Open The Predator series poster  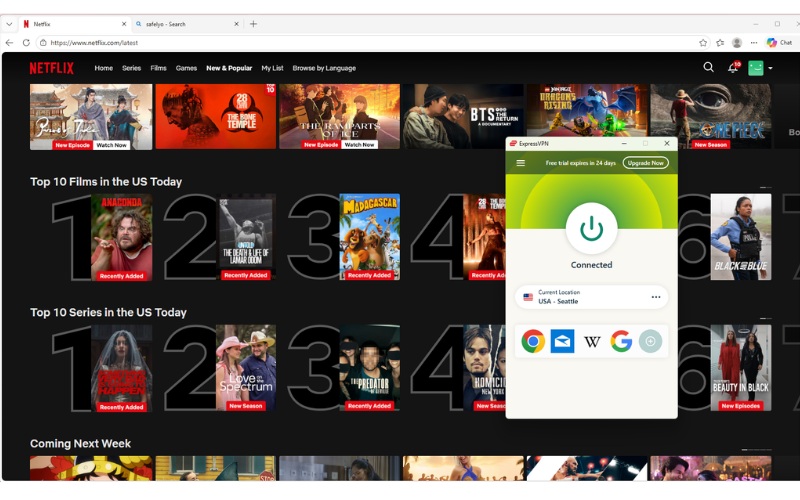point(369,368)
